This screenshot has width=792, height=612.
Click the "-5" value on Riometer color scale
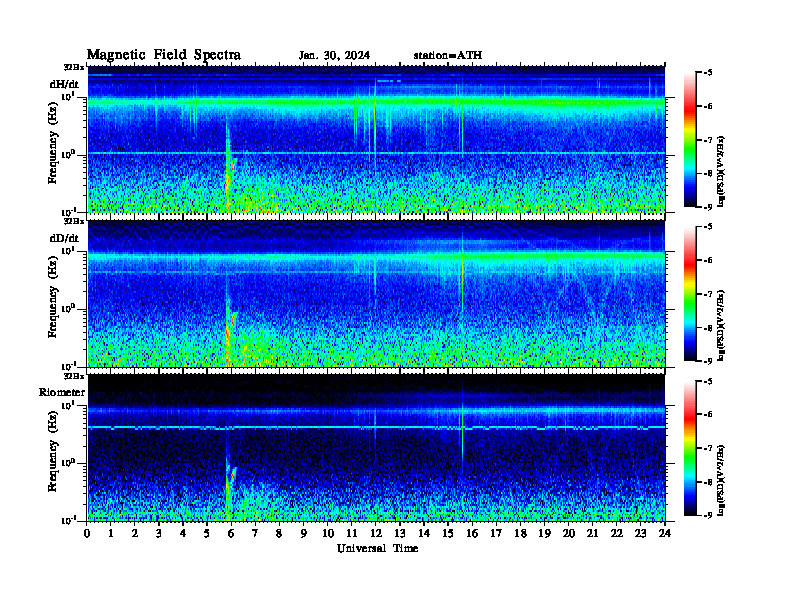click(x=708, y=381)
